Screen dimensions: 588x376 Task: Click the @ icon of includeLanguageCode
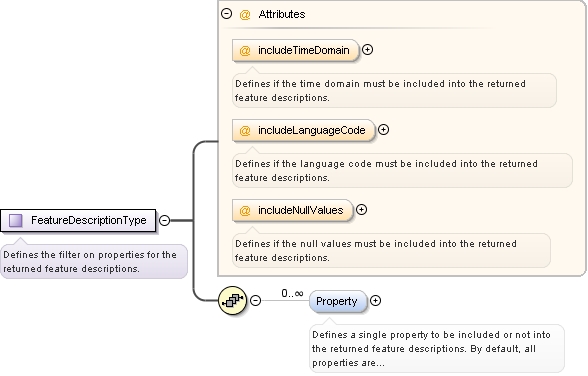pyautogui.click(x=245, y=130)
